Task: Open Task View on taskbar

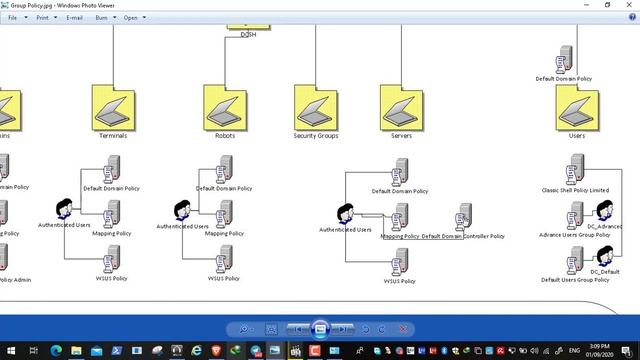Action: pos(33,351)
